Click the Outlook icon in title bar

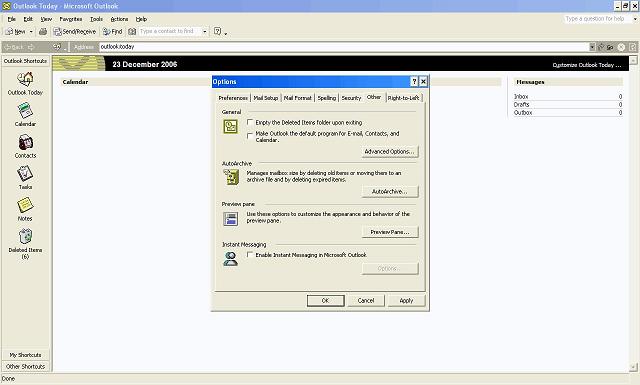point(7,6)
